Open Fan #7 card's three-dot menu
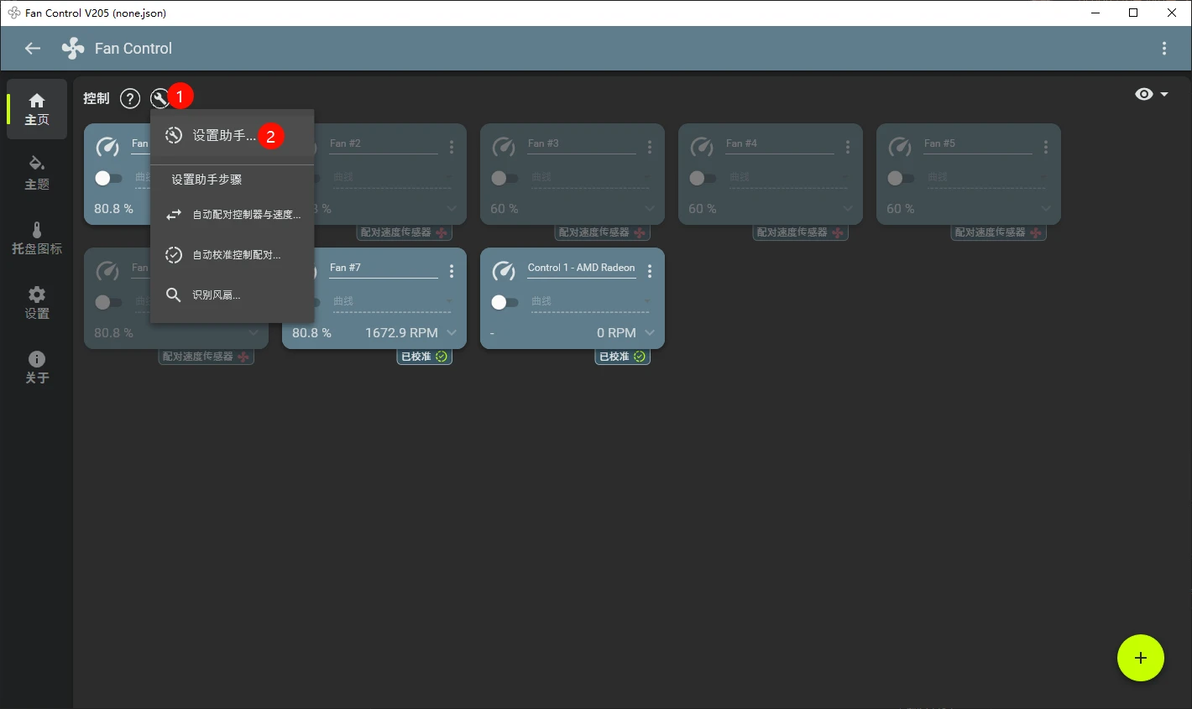 point(452,271)
